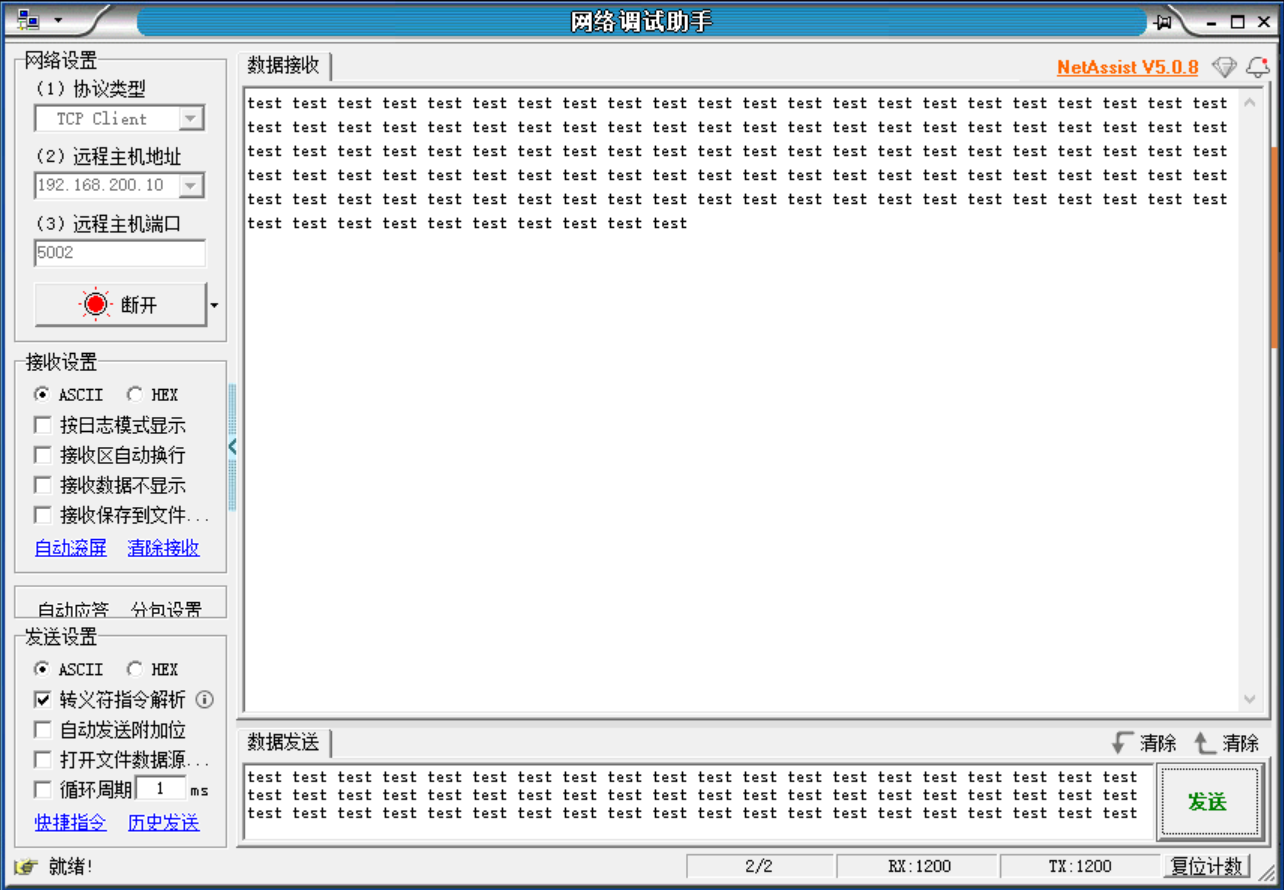
Task: Click 清除 label beside the up arrow
Action: point(1241,743)
